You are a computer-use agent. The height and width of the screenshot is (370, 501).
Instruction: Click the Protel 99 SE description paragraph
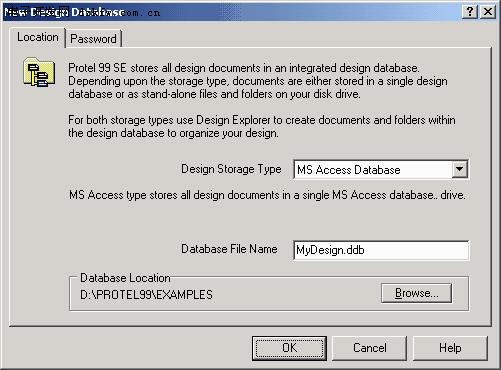[258, 81]
